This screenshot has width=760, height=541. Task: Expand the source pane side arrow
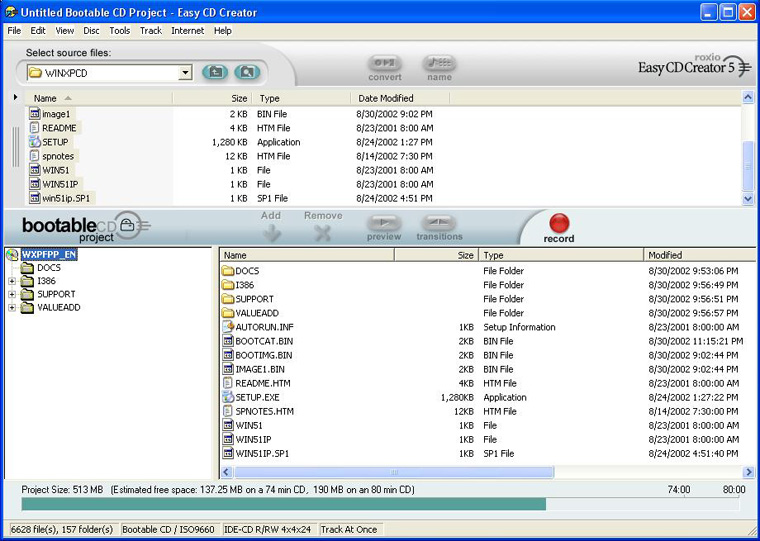(16, 97)
